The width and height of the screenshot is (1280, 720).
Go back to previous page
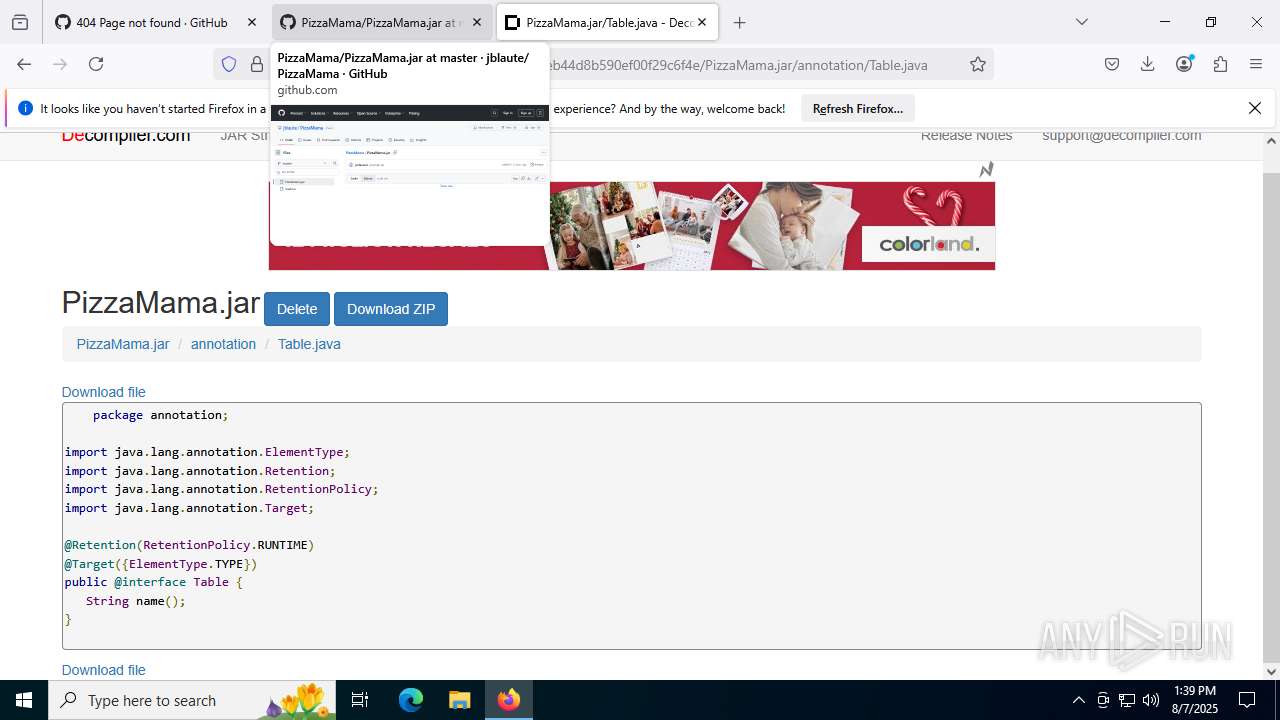(24, 64)
